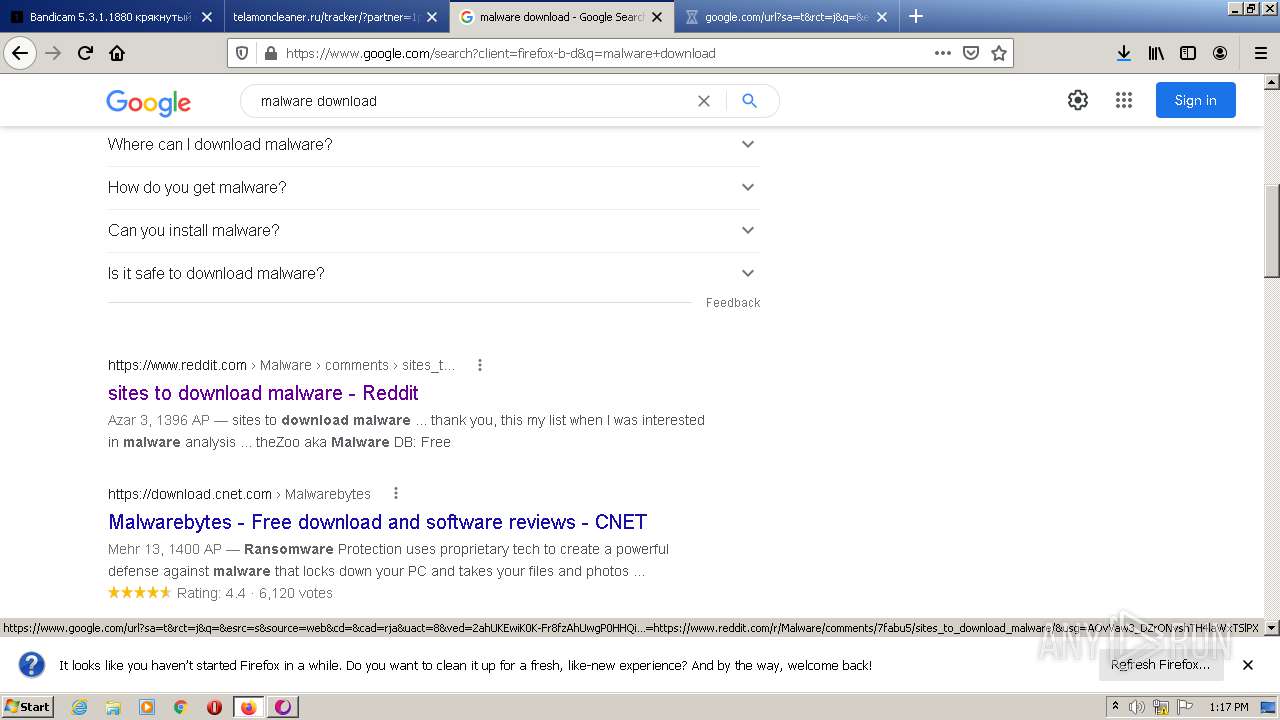Expand 'Is it safe to download malware?' question
1280x720 pixels.
[433, 273]
